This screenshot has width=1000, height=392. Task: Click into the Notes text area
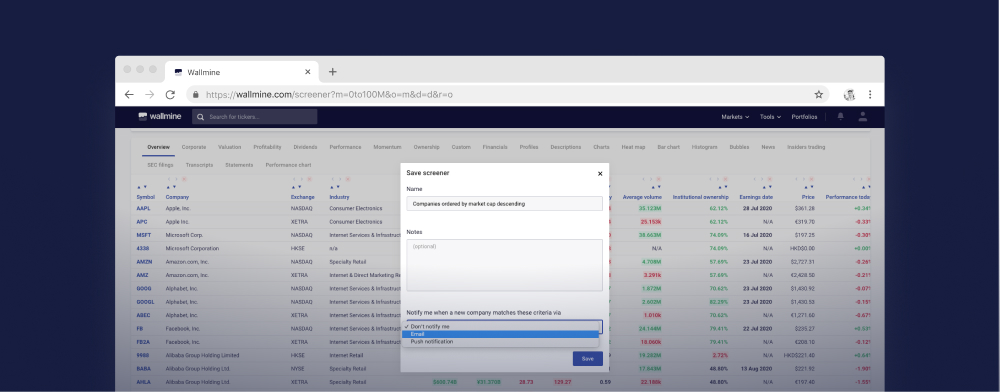504,265
